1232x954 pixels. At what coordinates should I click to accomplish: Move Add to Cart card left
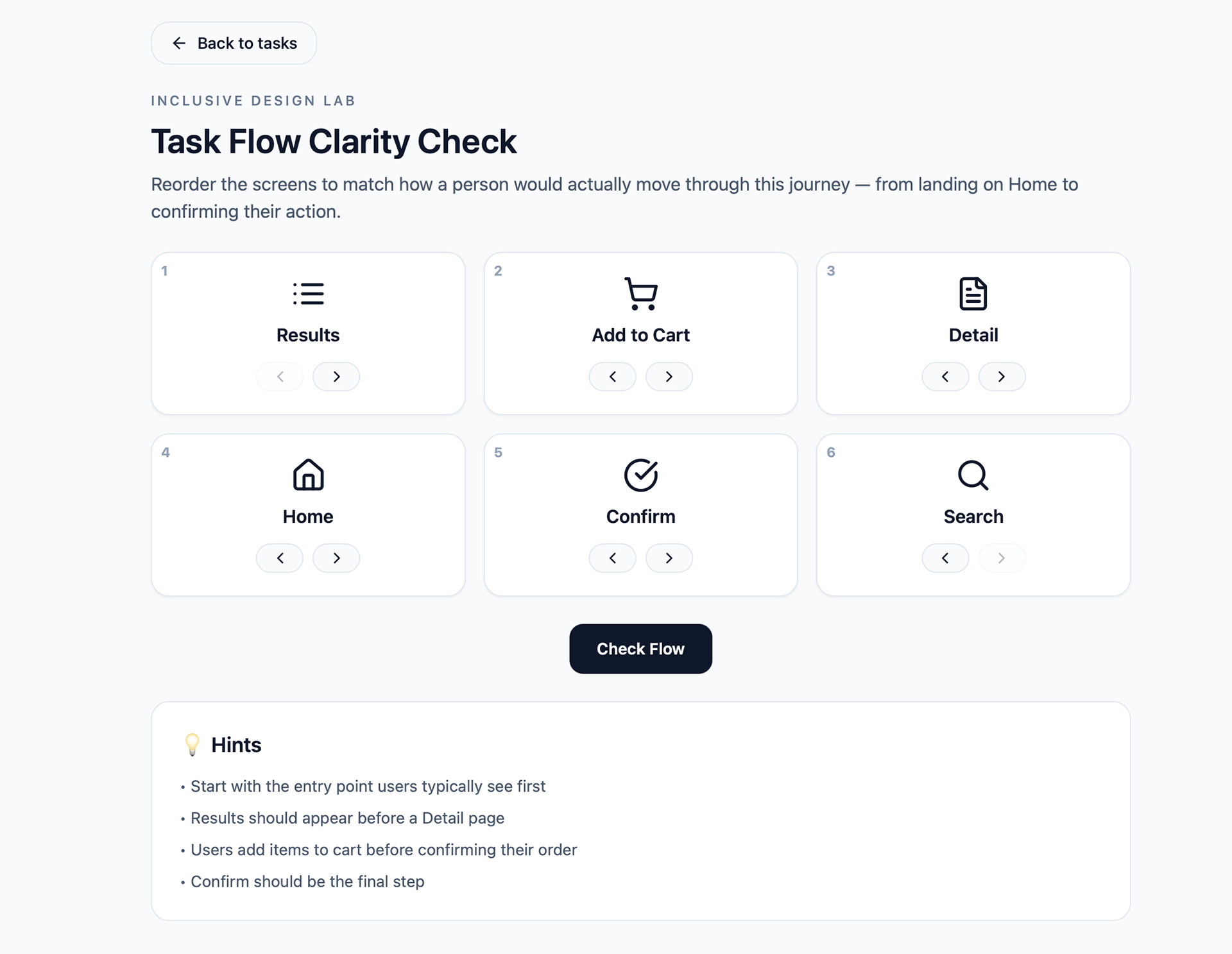pyautogui.click(x=612, y=377)
